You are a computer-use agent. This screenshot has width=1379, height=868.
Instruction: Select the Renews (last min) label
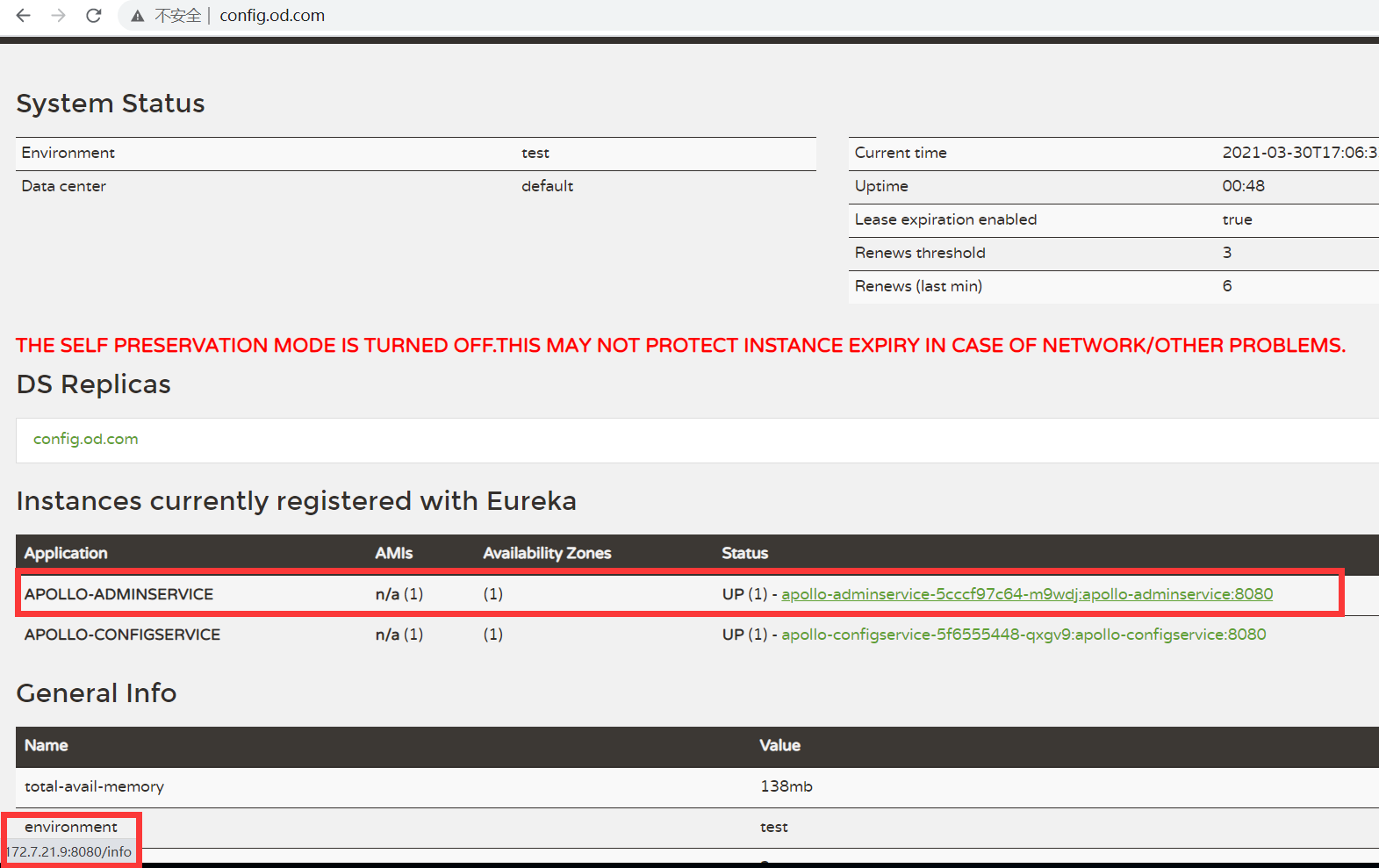[x=918, y=286]
